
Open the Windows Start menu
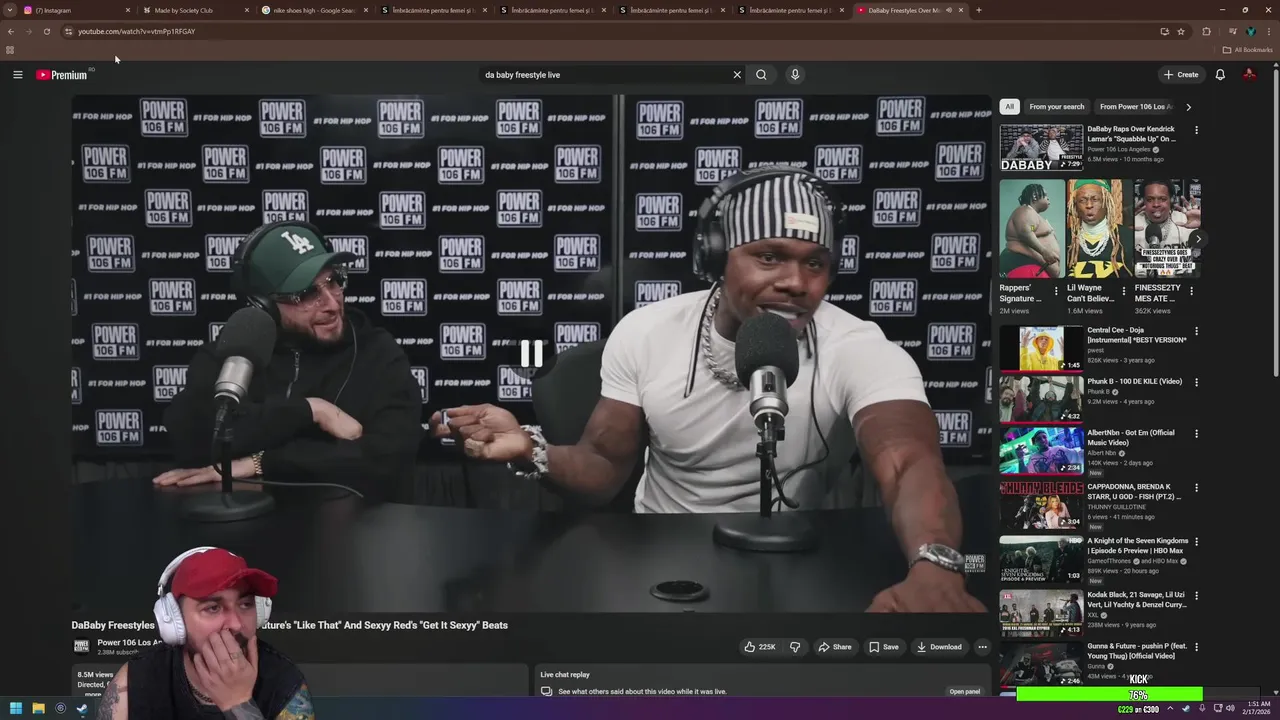click(x=15, y=709)
